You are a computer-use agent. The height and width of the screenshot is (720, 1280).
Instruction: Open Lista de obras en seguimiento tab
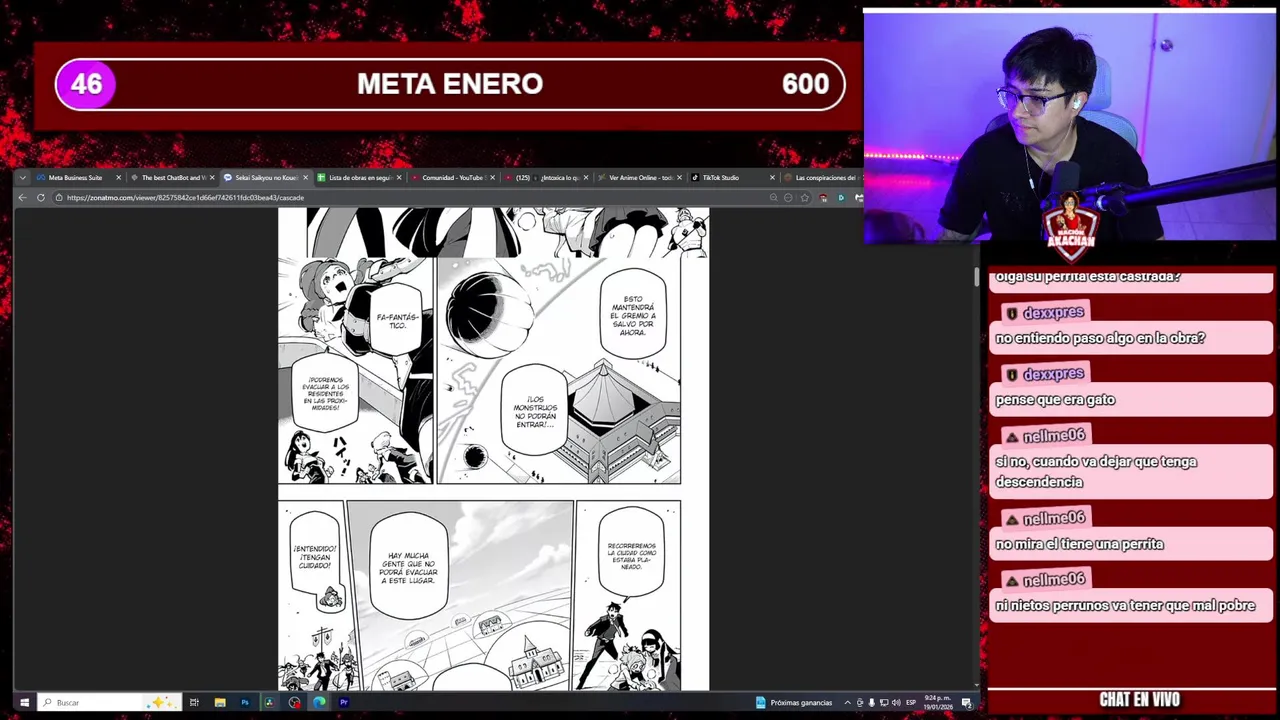(x=359, y=177)
